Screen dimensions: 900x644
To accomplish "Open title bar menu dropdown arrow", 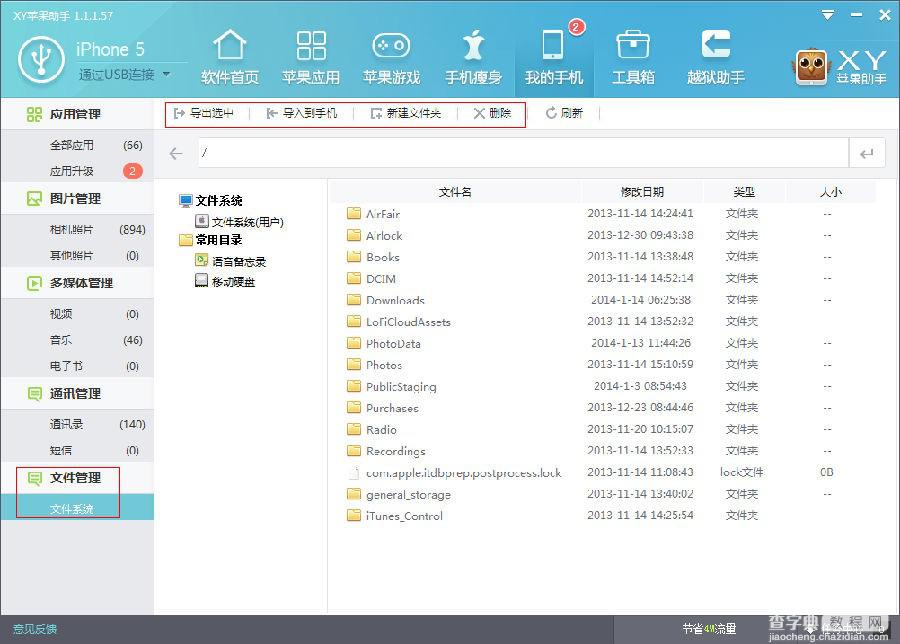I will 828,15.
